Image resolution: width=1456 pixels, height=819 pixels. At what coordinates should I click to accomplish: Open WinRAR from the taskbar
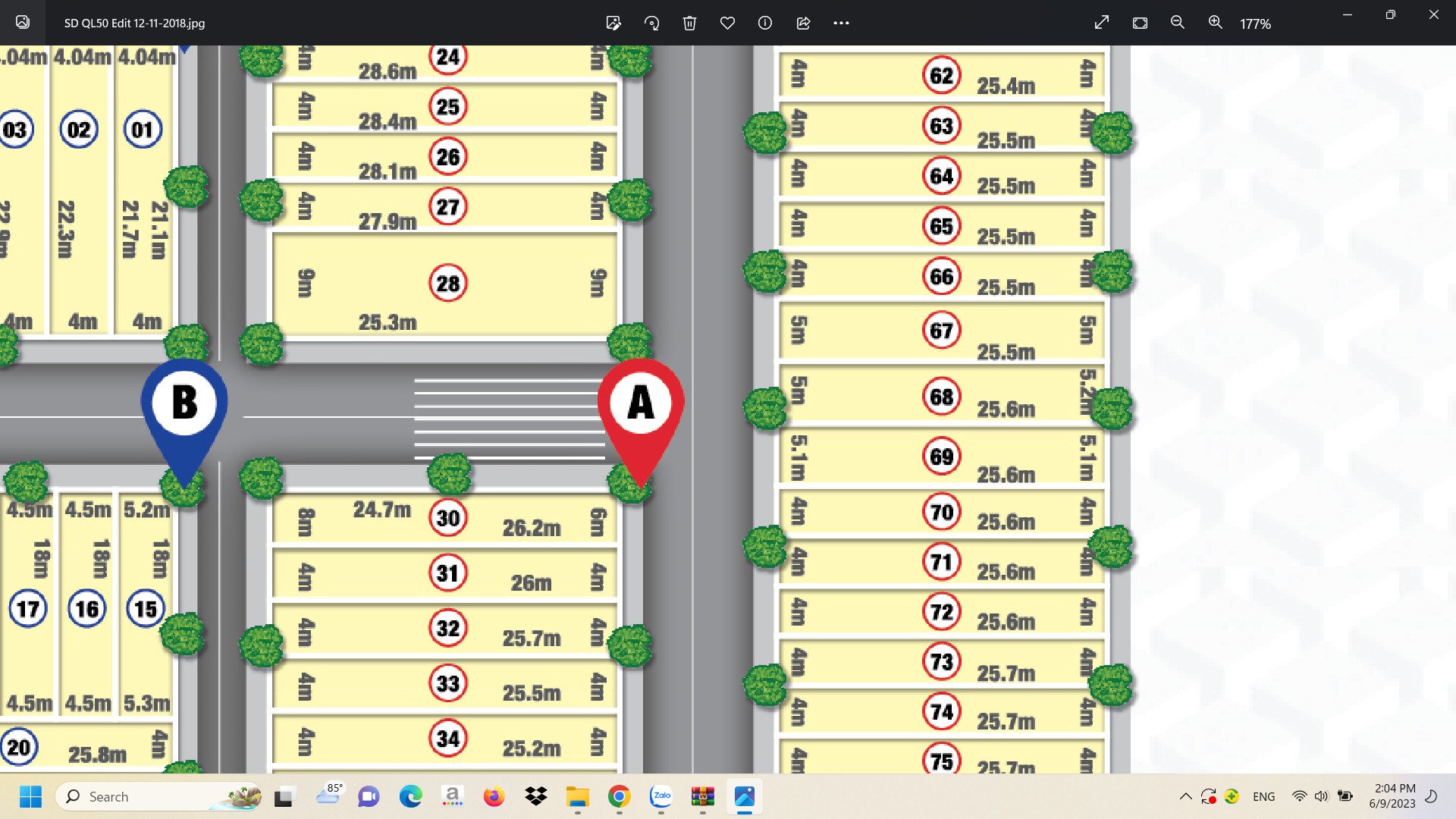pos(702,796)
